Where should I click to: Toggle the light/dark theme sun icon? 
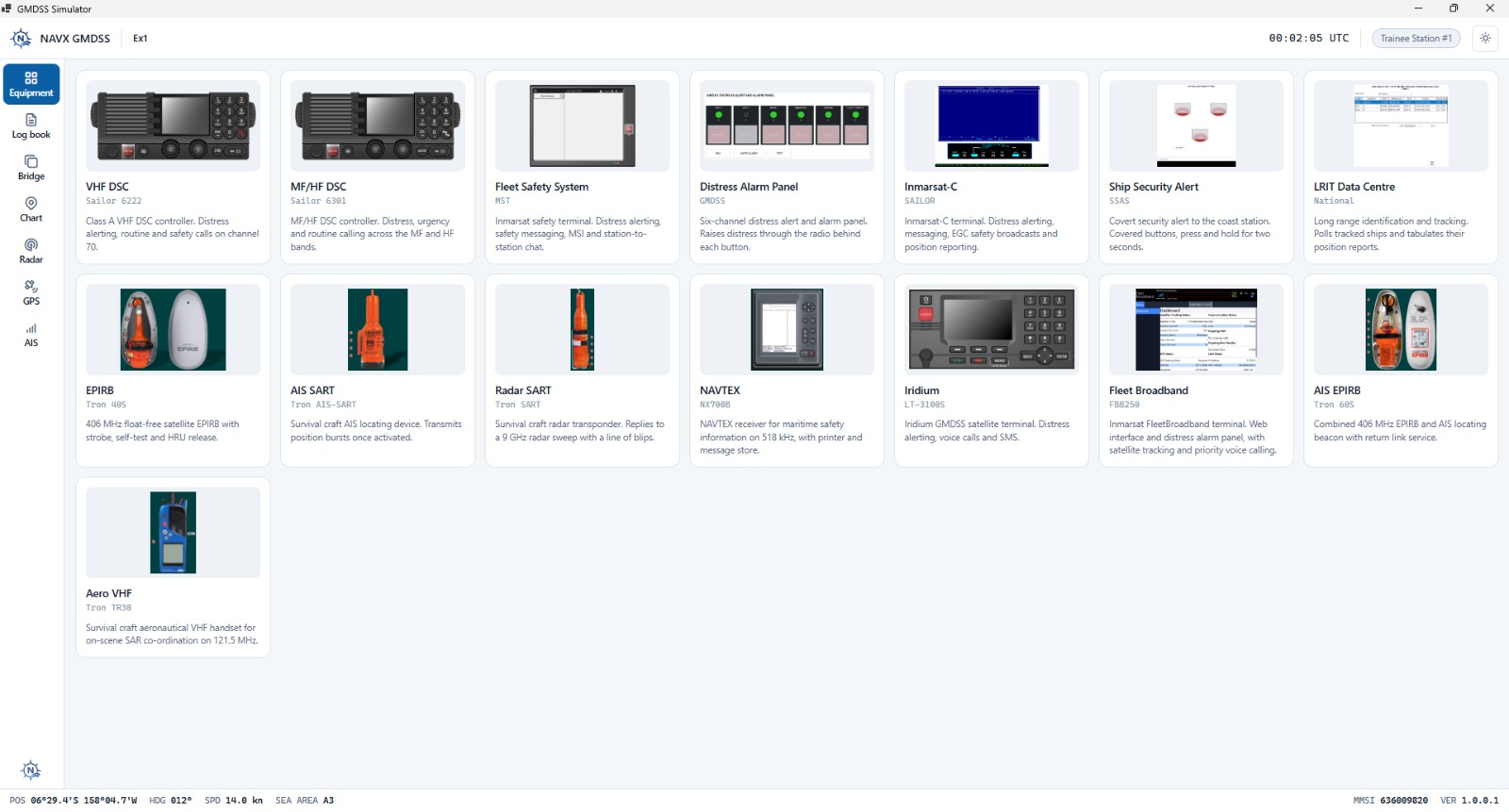1485,39
